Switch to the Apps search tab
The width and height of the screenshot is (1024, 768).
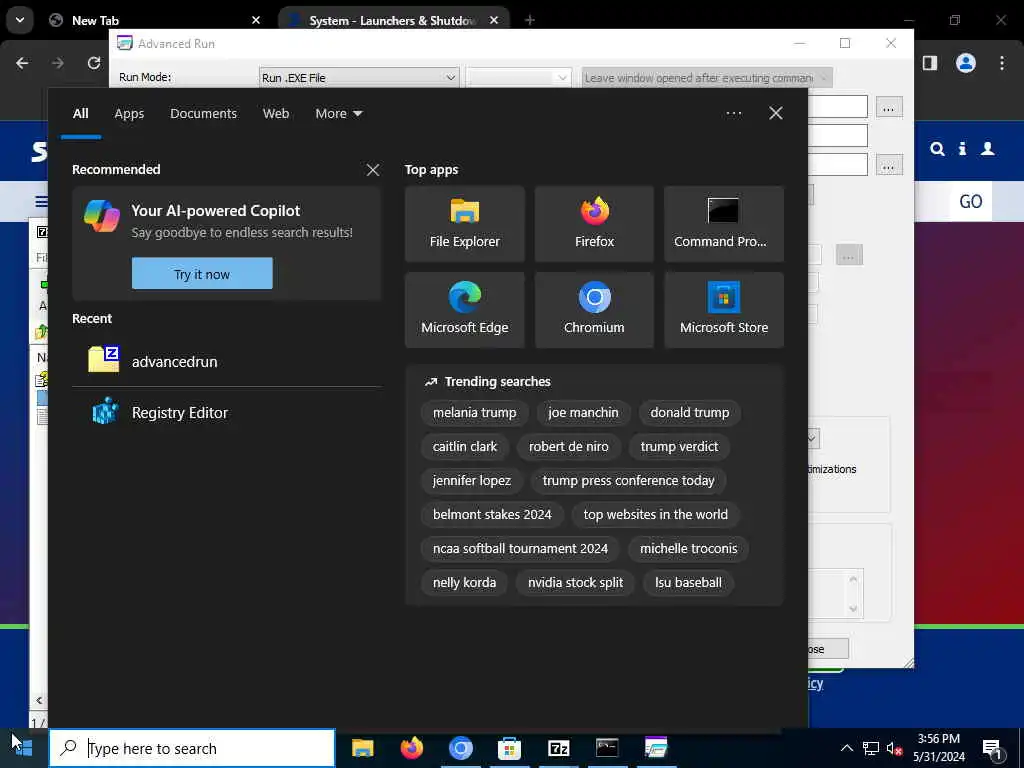point(129,114)
